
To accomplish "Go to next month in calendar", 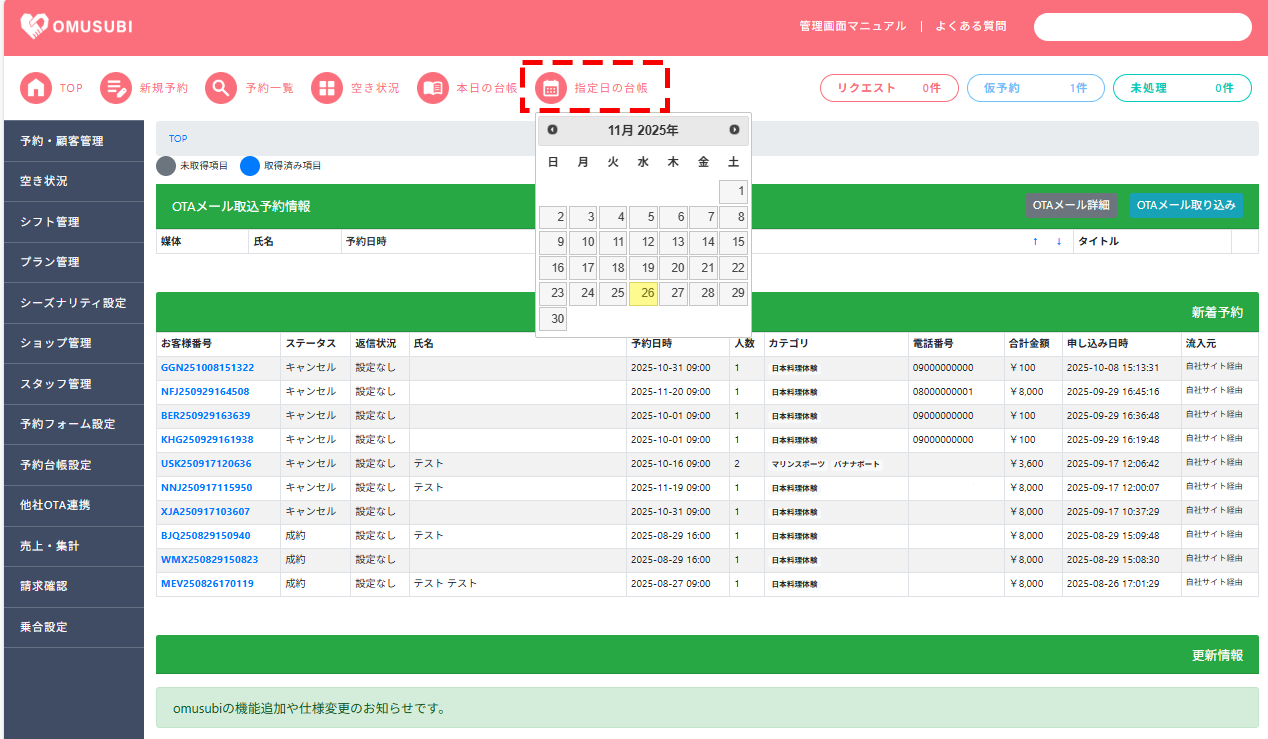I will pyautogui.click(x=734, y=130).
